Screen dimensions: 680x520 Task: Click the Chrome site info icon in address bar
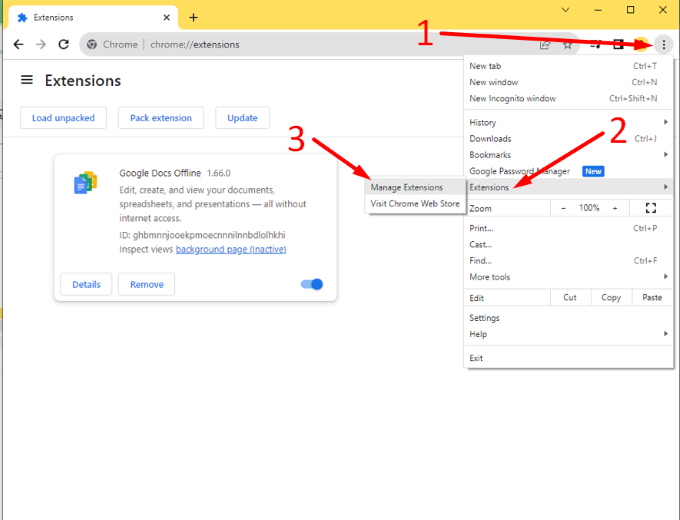click(x=92, y=44)
